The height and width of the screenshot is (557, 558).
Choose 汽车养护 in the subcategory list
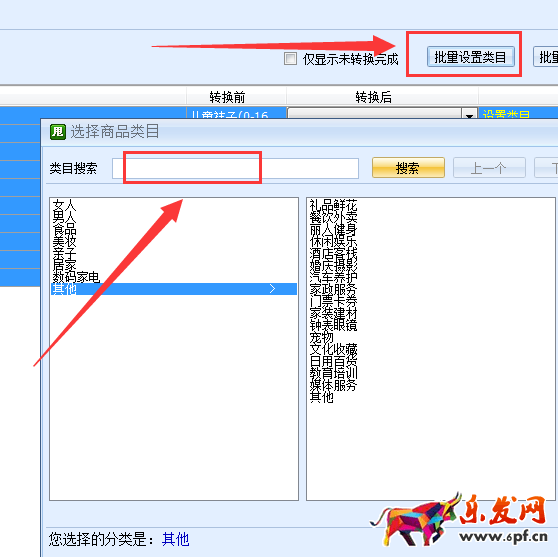point(333,277)
